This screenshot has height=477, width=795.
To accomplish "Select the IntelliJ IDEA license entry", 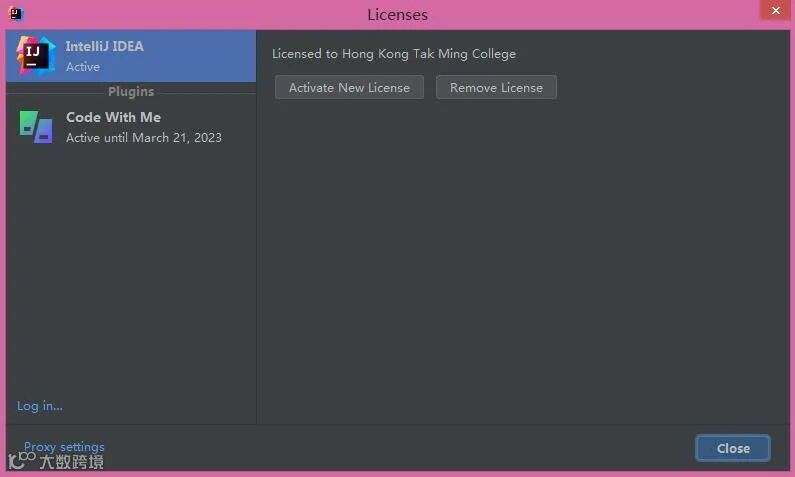I will [x=131, y=56].
